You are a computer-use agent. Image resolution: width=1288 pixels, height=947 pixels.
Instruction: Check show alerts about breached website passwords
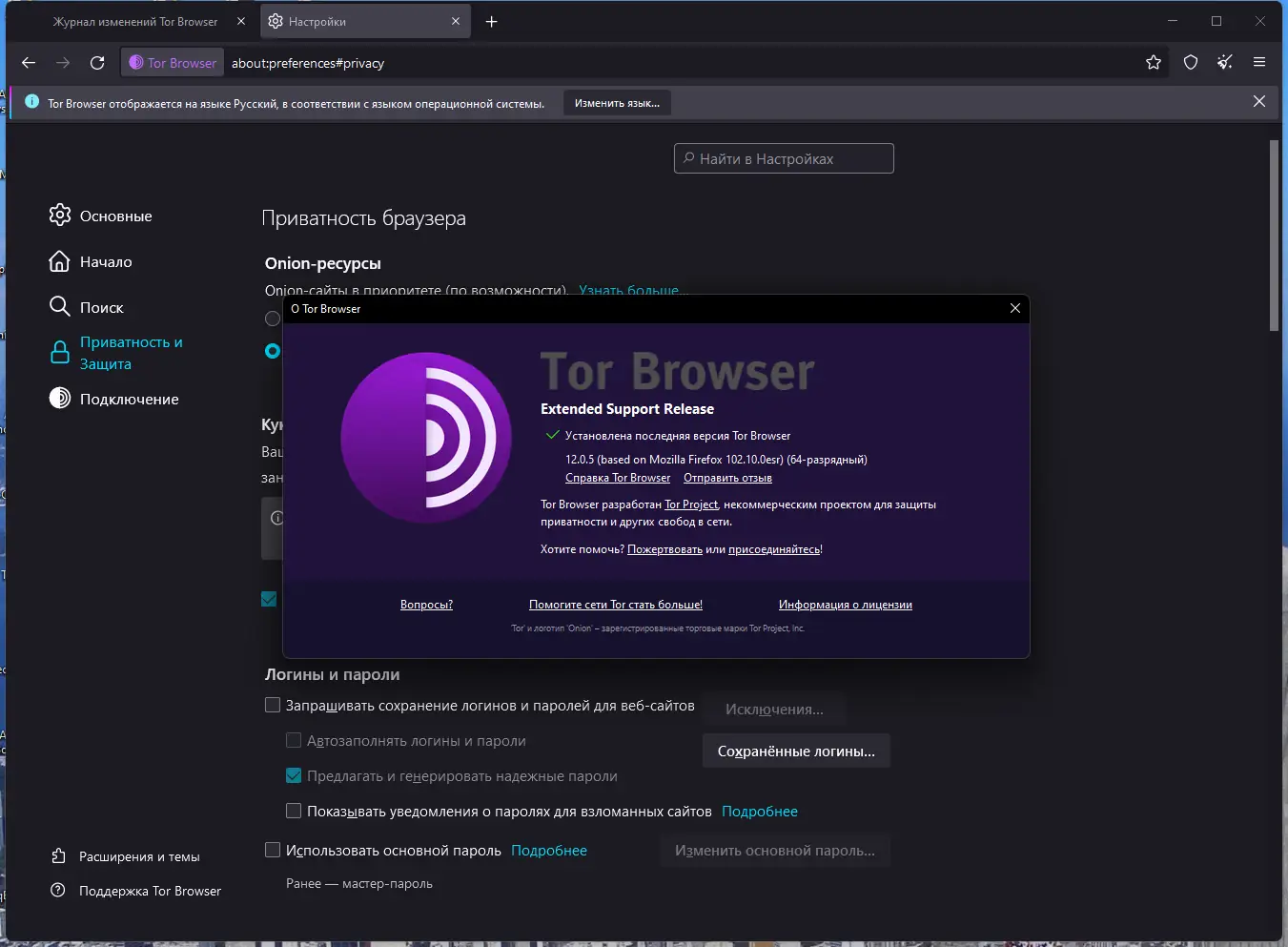coord(294,812)
